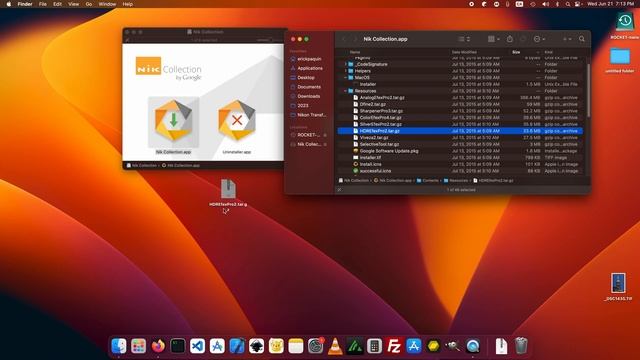Screen dimensions: 640x360
Task: Open the Edit menu
Action: pos(57,4)
